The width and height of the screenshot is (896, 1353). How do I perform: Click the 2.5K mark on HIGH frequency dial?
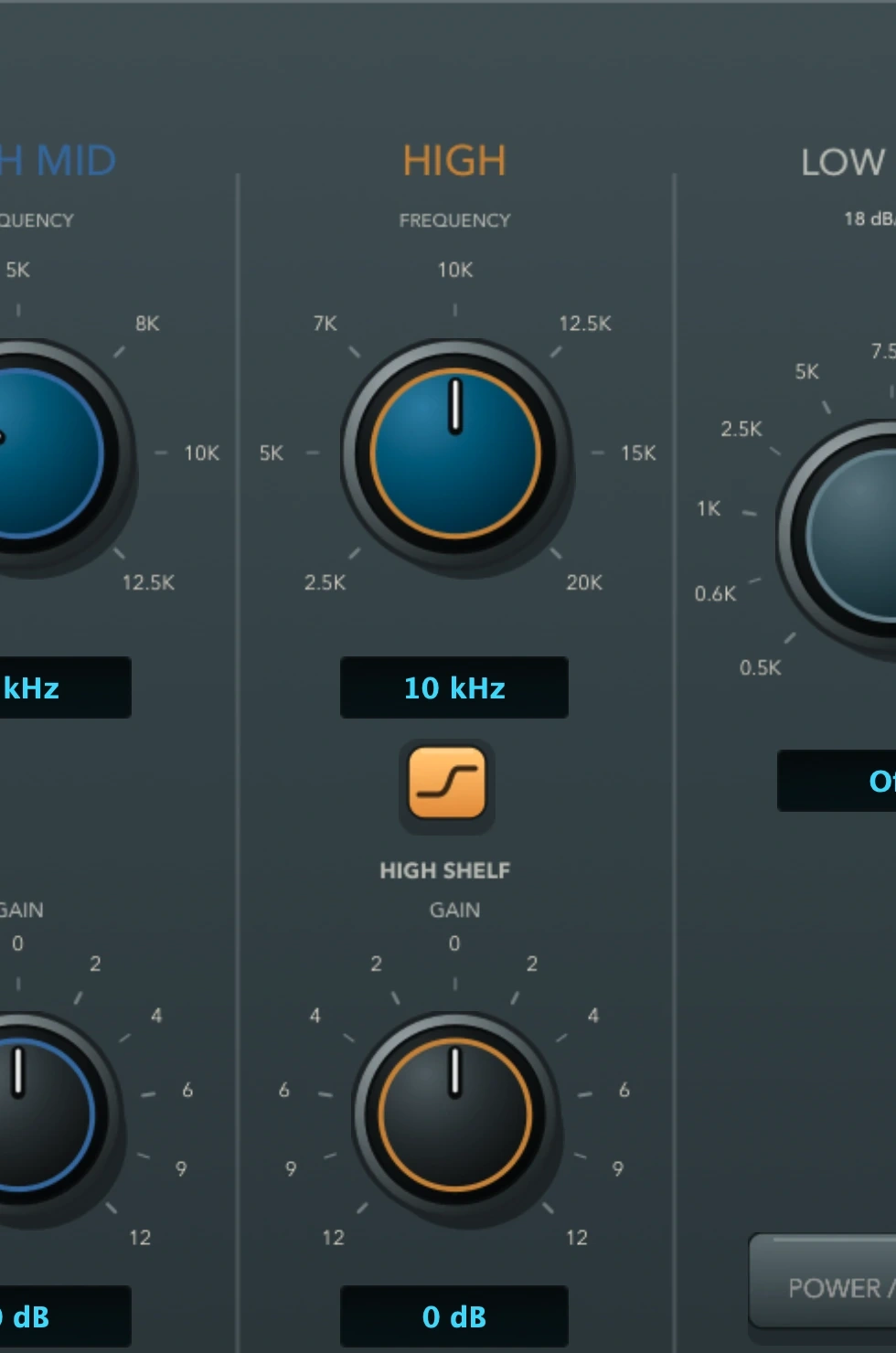pos(325,582)
